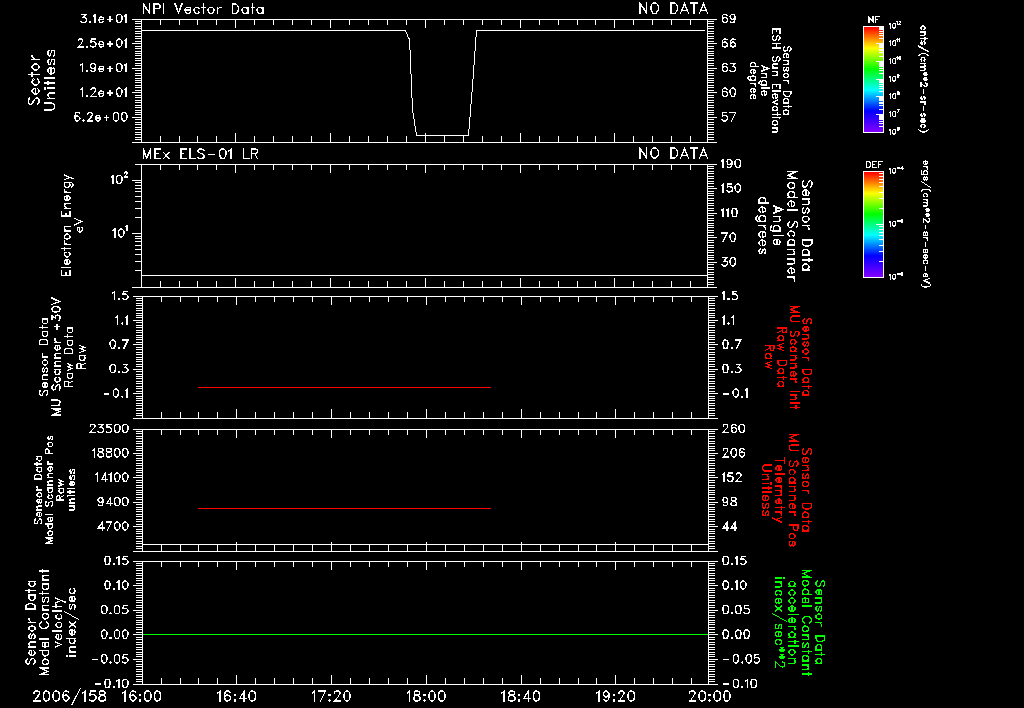Click the MEx ELS-01 LR panel title

pos(200,154)
